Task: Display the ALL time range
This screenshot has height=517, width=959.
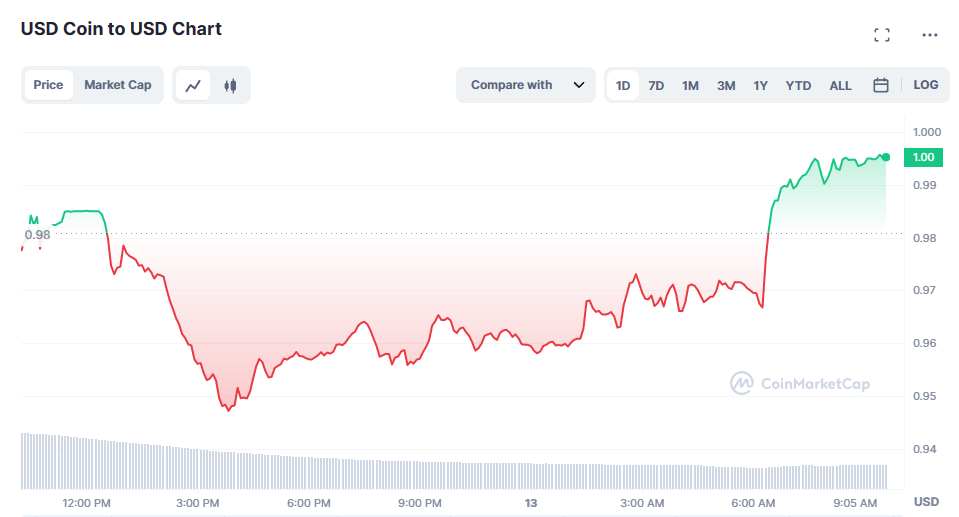Action: pos(840,85)
